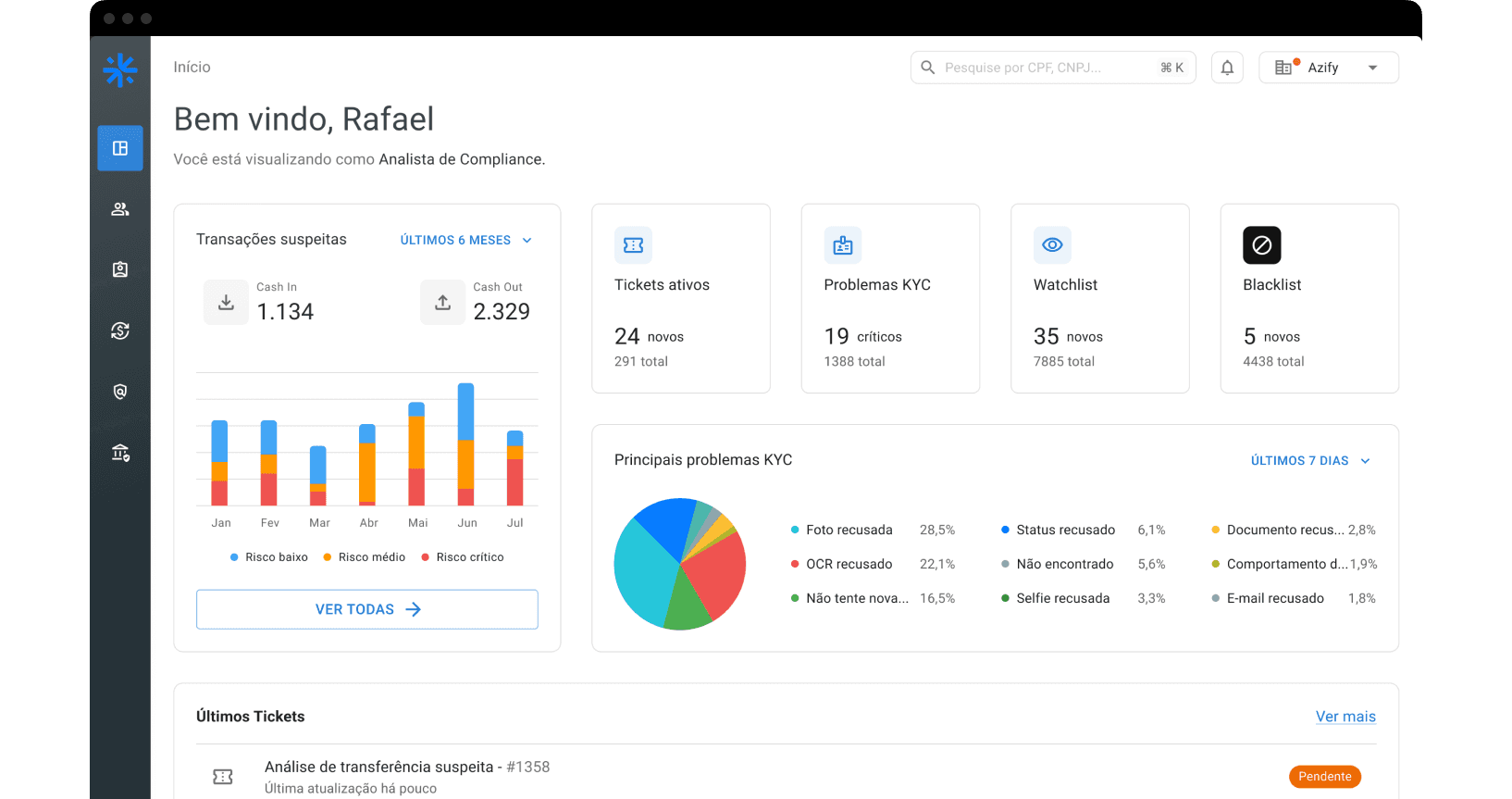Click the "Analista de Compliance" role text
Viewport: 1512px width, 799px height.
point(461,159)
